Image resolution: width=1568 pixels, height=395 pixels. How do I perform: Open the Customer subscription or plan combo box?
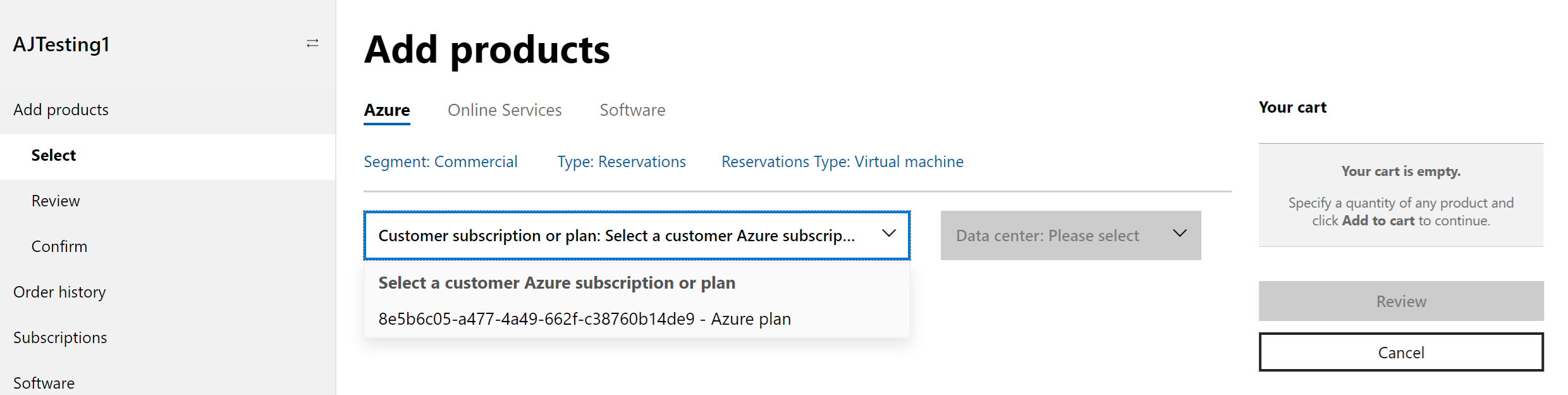tap(616, 235)
